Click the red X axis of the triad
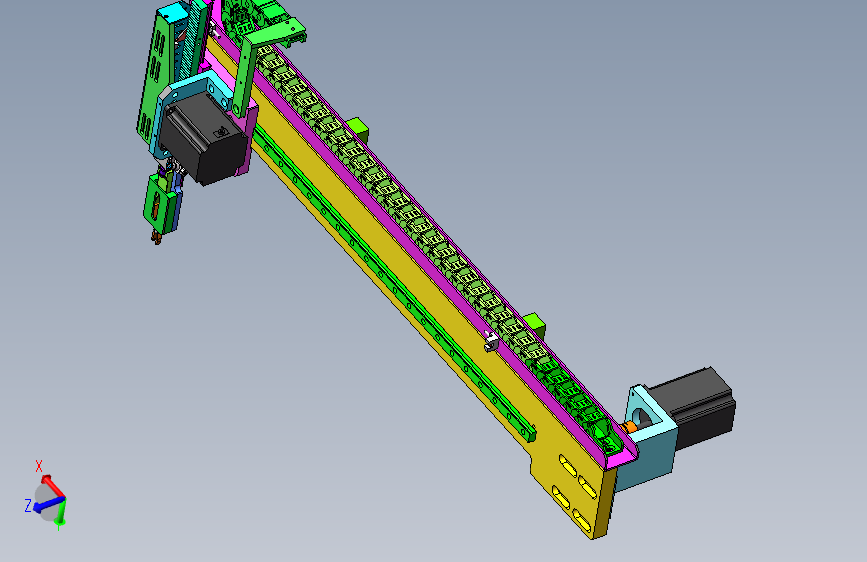Screen dimensions: 867x562 click(52, 485)
